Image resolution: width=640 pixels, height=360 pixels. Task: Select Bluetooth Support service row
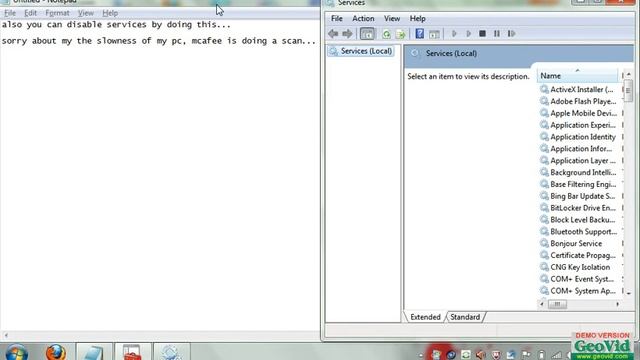tap(578, 231)
